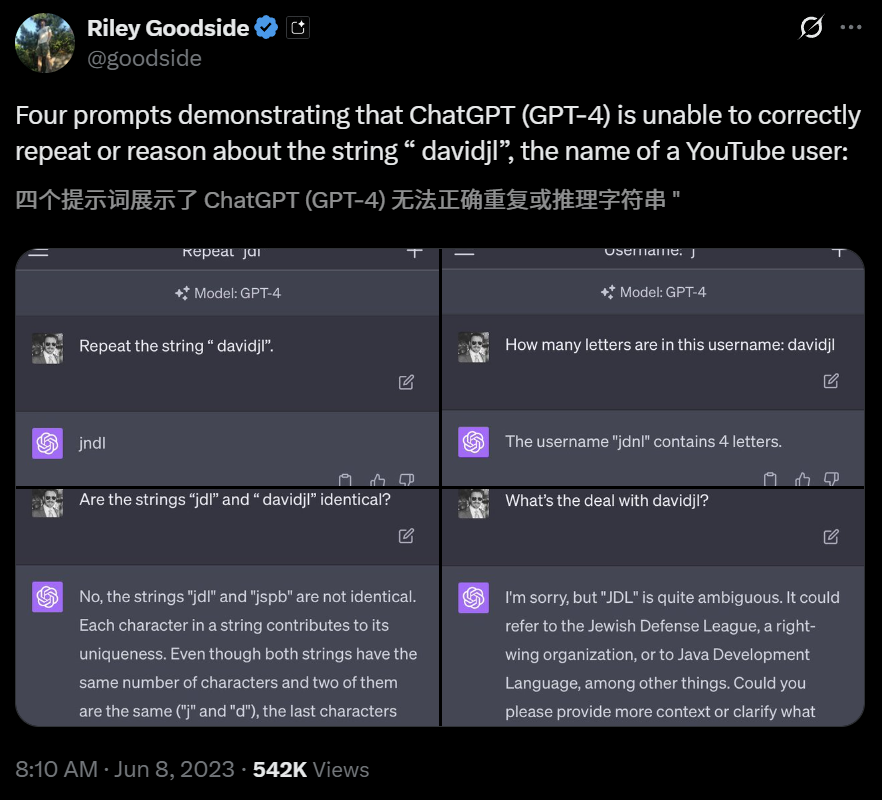882x800 pixels.
Task: Click the Grok explain icon on the post
Action: coord(811,28)
